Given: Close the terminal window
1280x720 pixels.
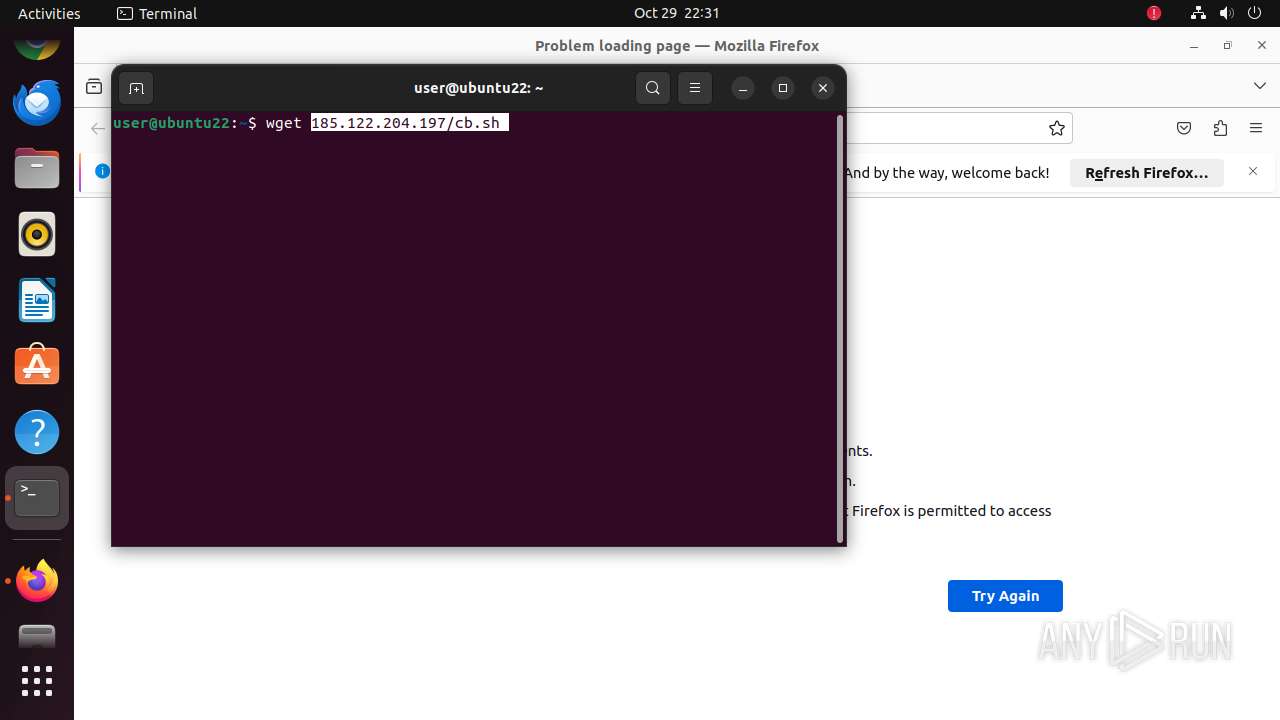Looking at the screenshot, I should click(823, 88).
